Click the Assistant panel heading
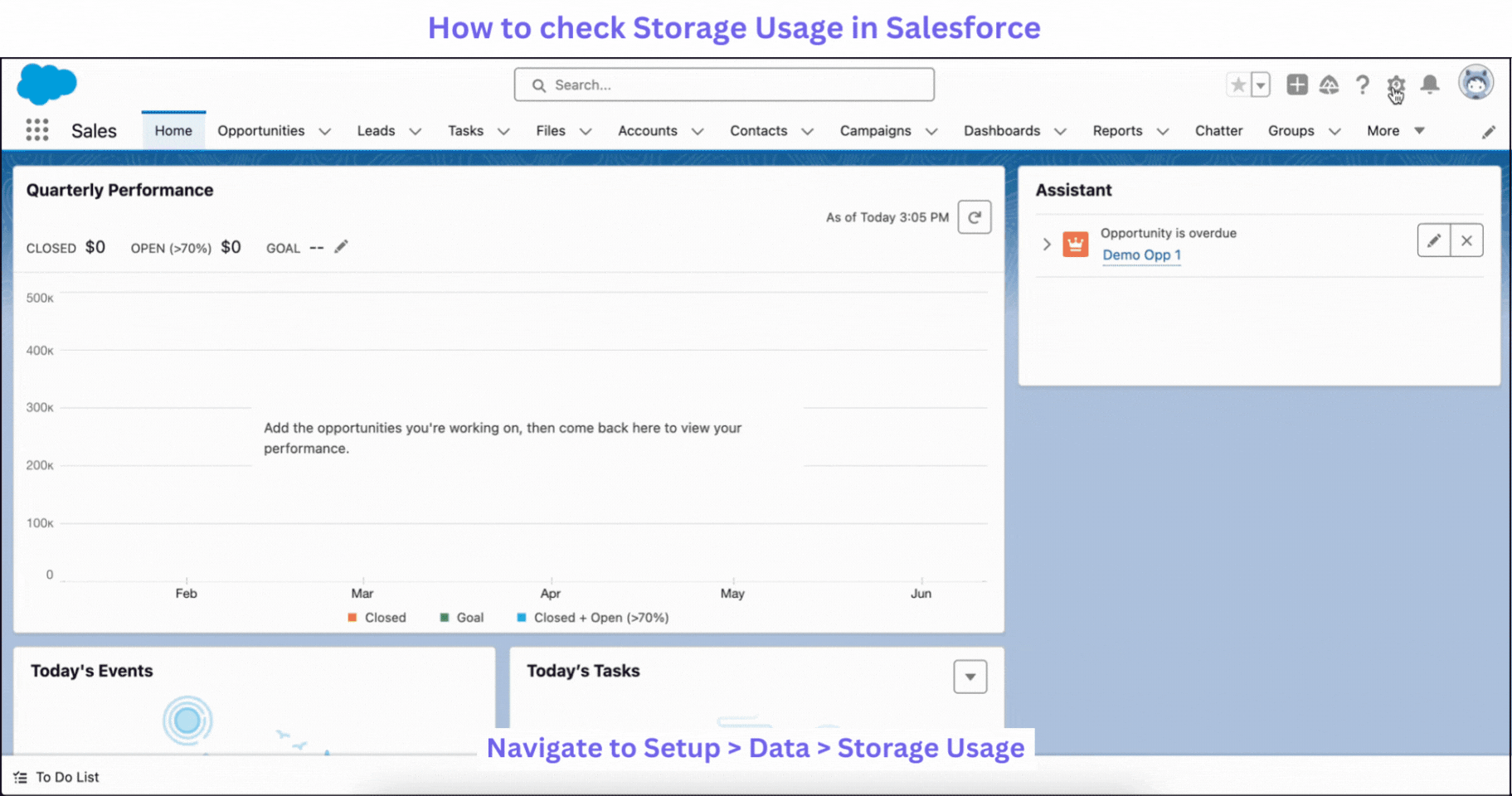This screenshot has width=1512, height=796. click(1074, 191)
